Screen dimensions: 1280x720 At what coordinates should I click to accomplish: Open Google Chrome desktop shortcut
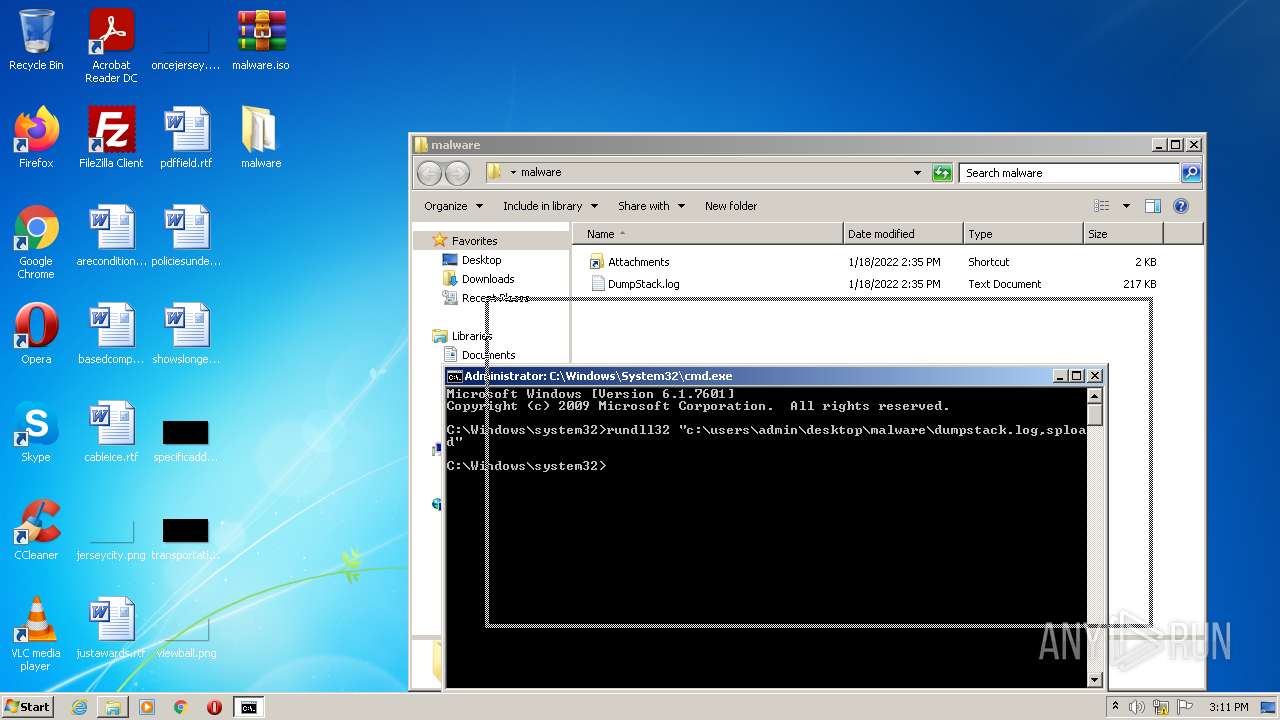pos(36,242)
